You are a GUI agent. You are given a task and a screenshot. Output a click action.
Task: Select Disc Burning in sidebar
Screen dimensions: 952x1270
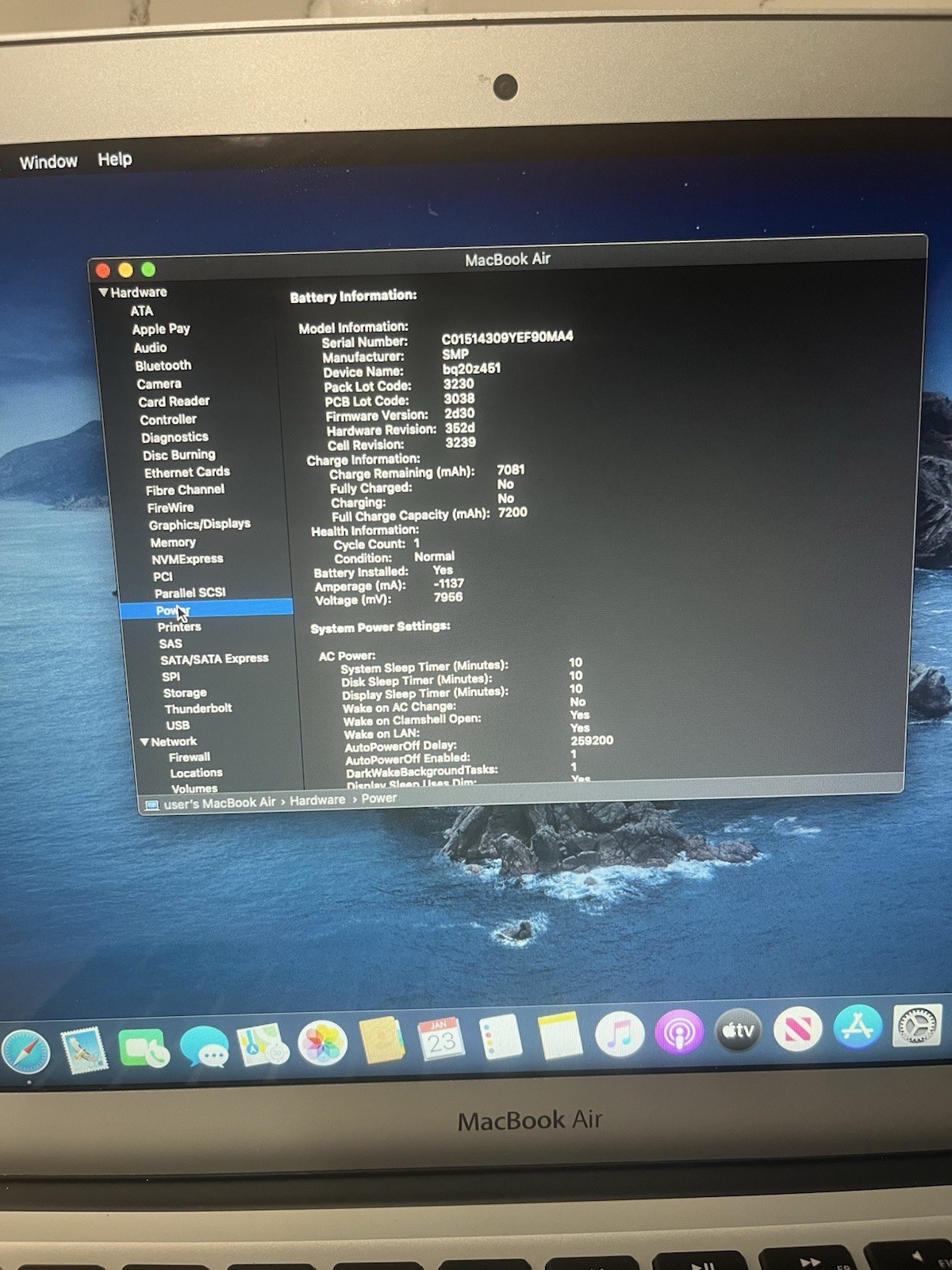tap(178, 455)
